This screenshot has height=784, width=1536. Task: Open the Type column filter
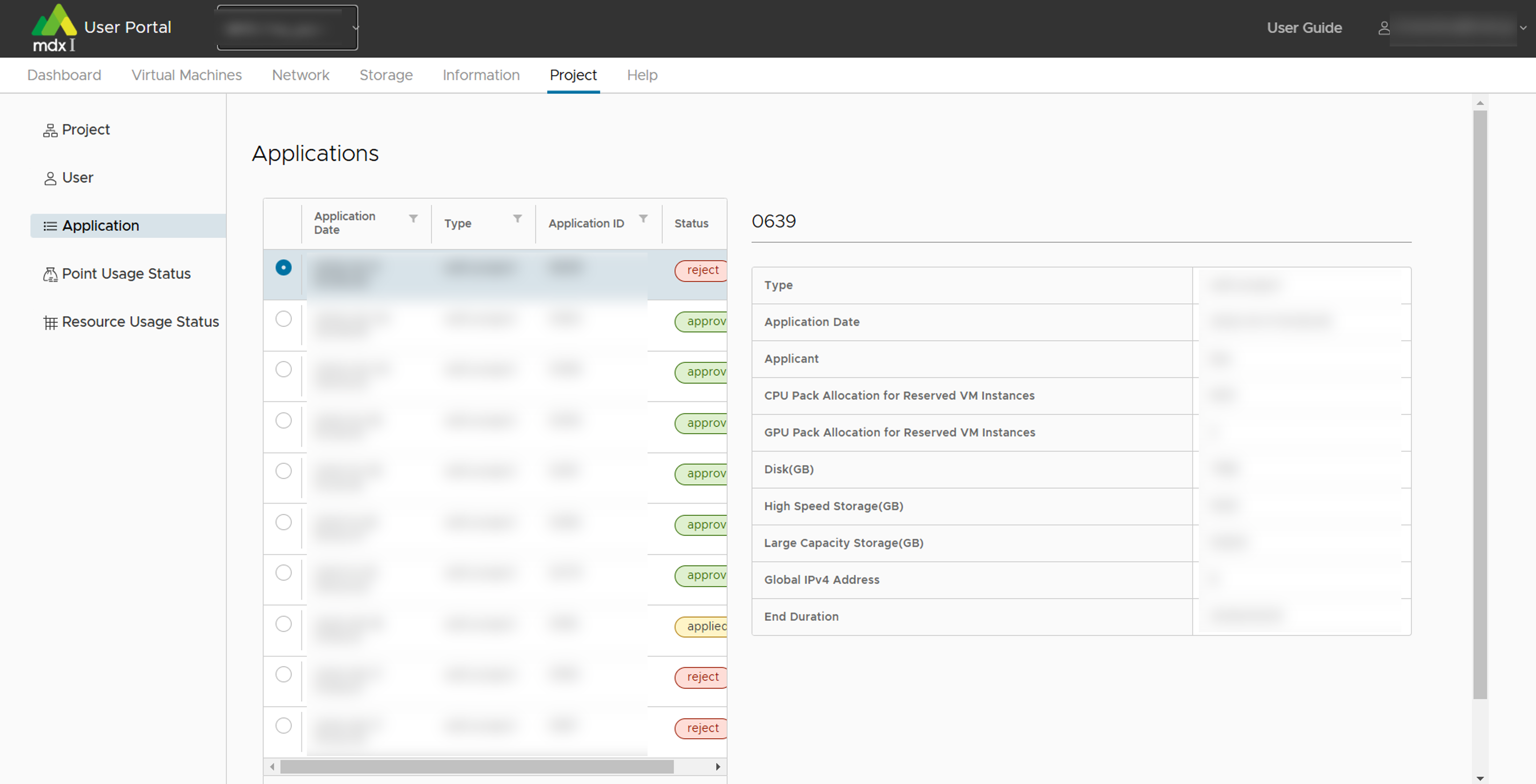coord(518,219)
